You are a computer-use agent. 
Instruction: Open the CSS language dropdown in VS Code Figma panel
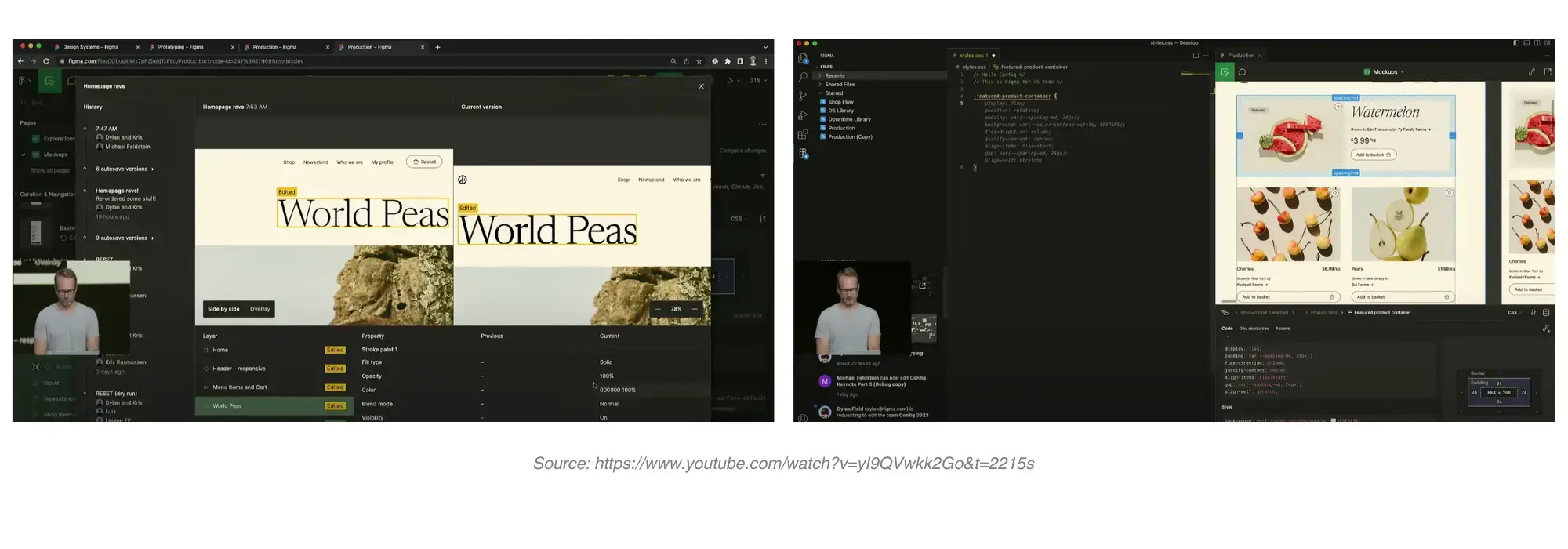coord(1515,312)
